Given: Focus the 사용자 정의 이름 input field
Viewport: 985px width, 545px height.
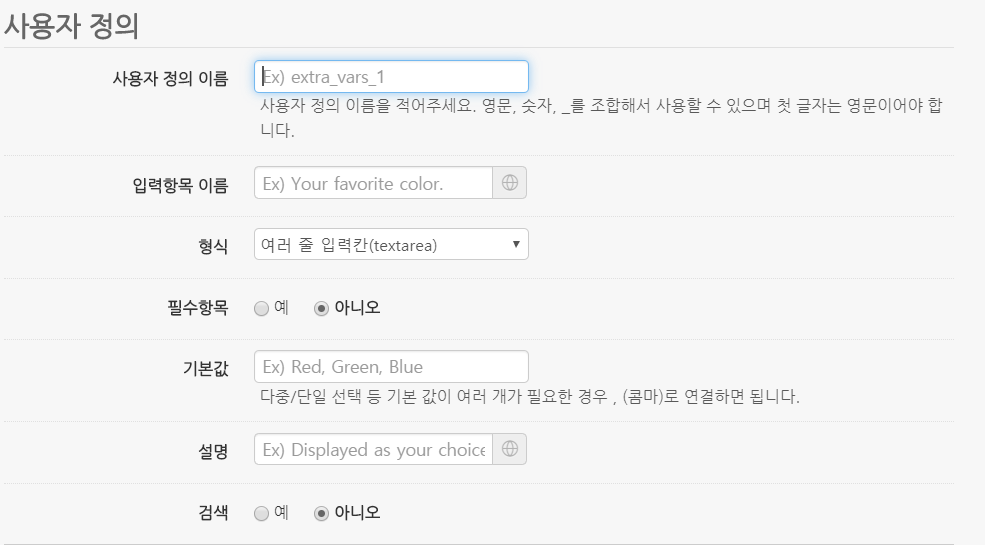Looking at the screenshot, I should (x=391, y=76).
